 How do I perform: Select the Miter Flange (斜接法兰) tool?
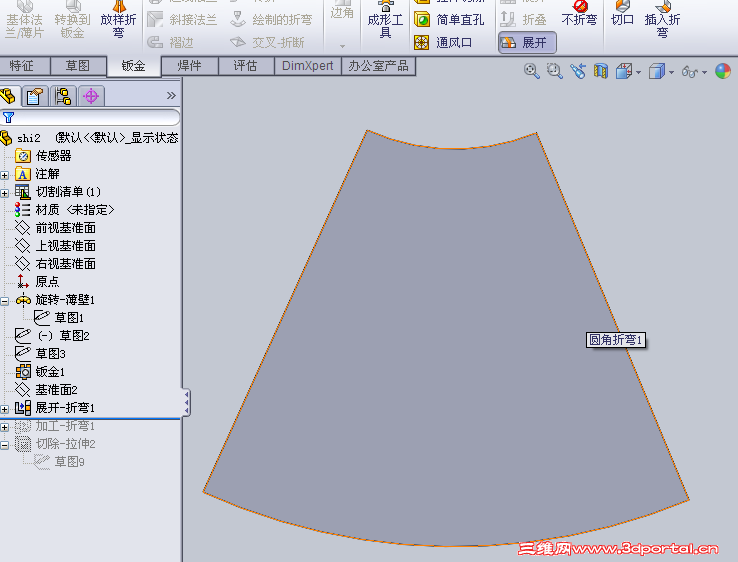[x=182, y=19]
